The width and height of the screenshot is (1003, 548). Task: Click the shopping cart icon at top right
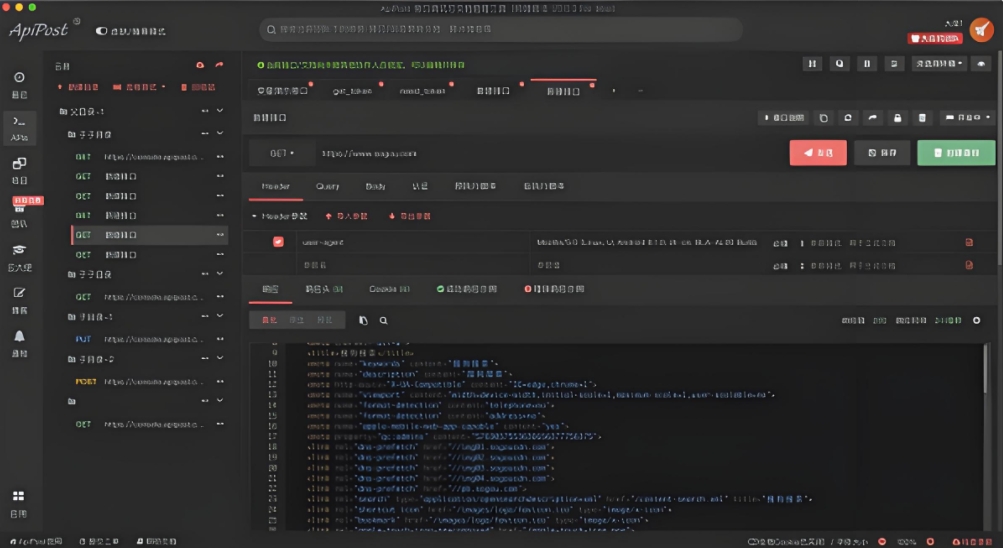981,30
